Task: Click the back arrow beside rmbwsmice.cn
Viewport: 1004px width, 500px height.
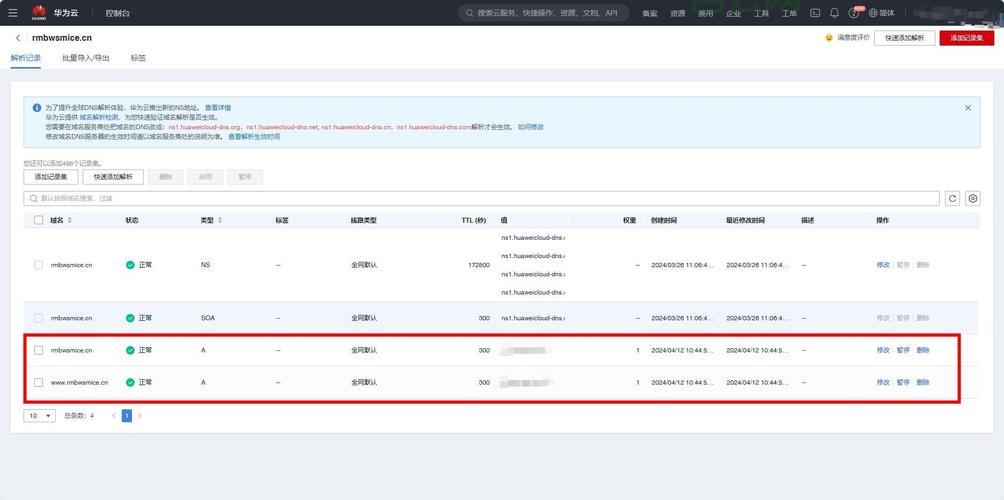Action: [x=17, y=38]
